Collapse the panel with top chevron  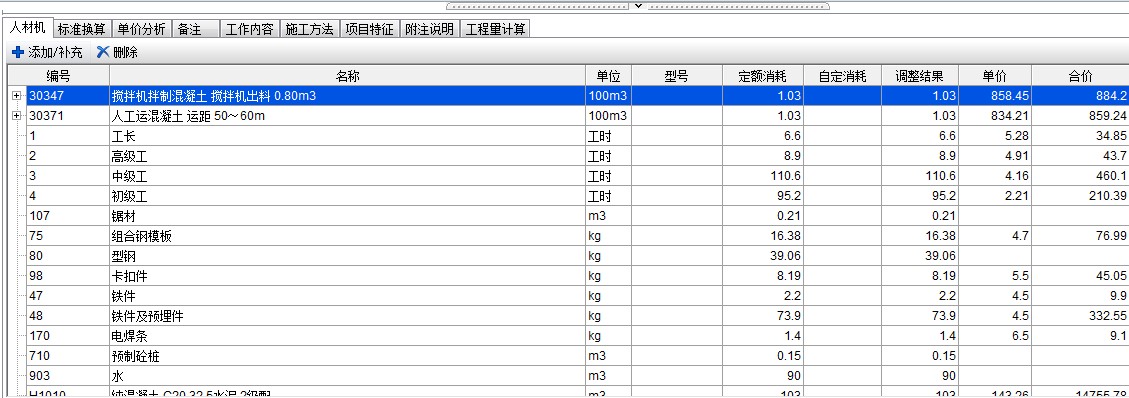tap(638, 6)
